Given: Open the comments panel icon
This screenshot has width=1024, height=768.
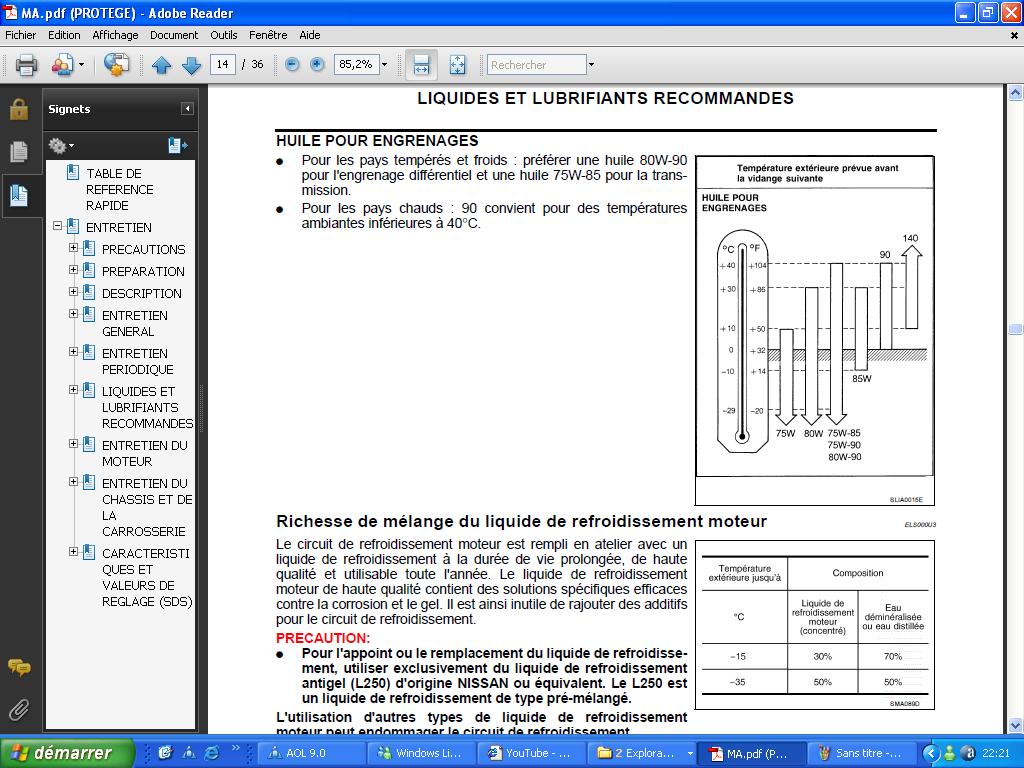Looking at the screenshot, I should pyautogui.click(x=18, y=667).
